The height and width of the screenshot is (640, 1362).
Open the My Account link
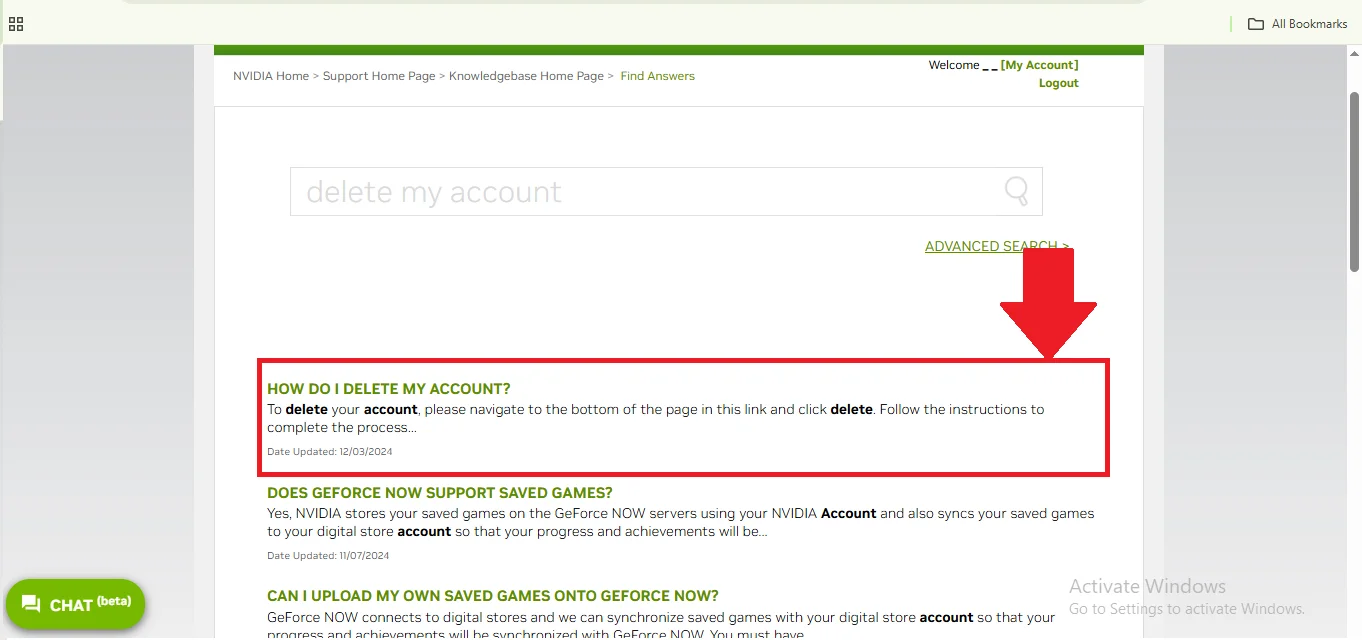[x=1040, y=65]
